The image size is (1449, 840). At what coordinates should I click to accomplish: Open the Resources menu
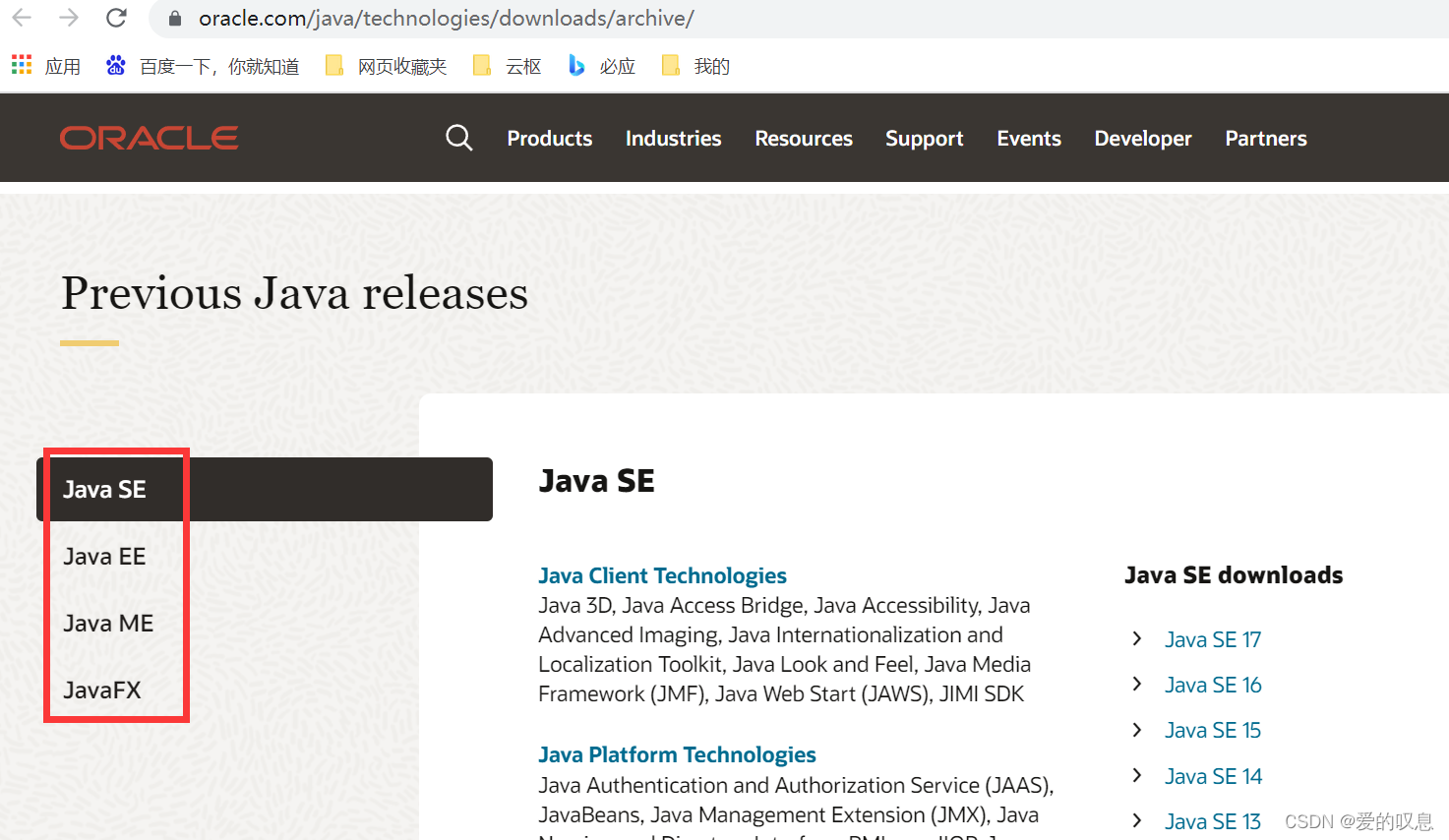pos(804,139)
